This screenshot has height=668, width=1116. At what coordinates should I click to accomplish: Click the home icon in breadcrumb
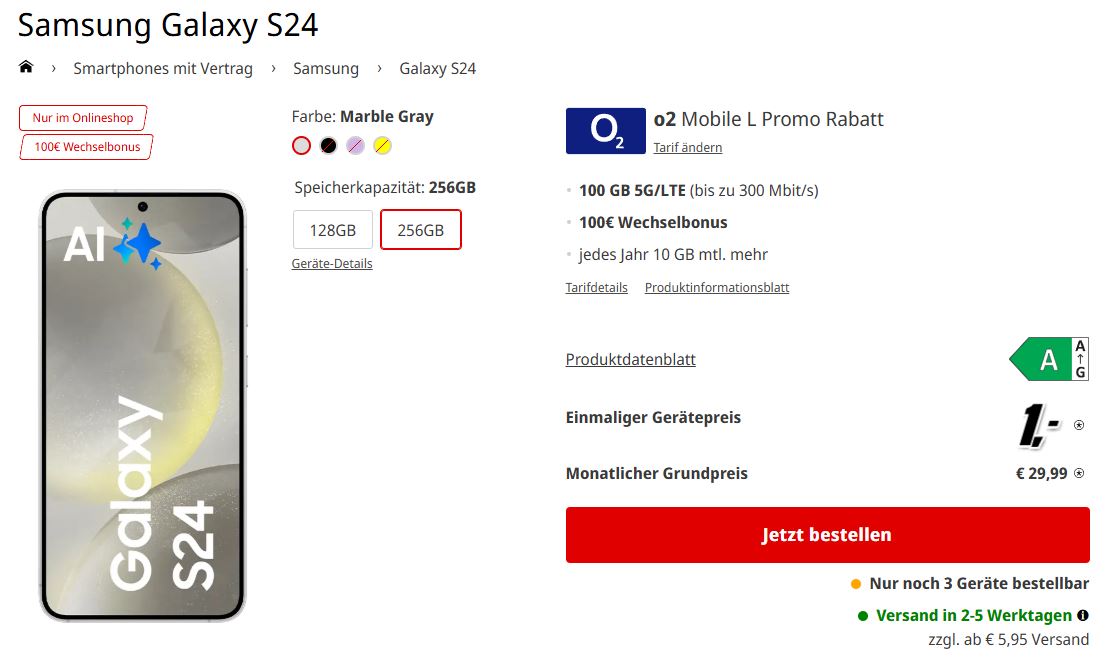pyautogui.click(x=26, y=67)
